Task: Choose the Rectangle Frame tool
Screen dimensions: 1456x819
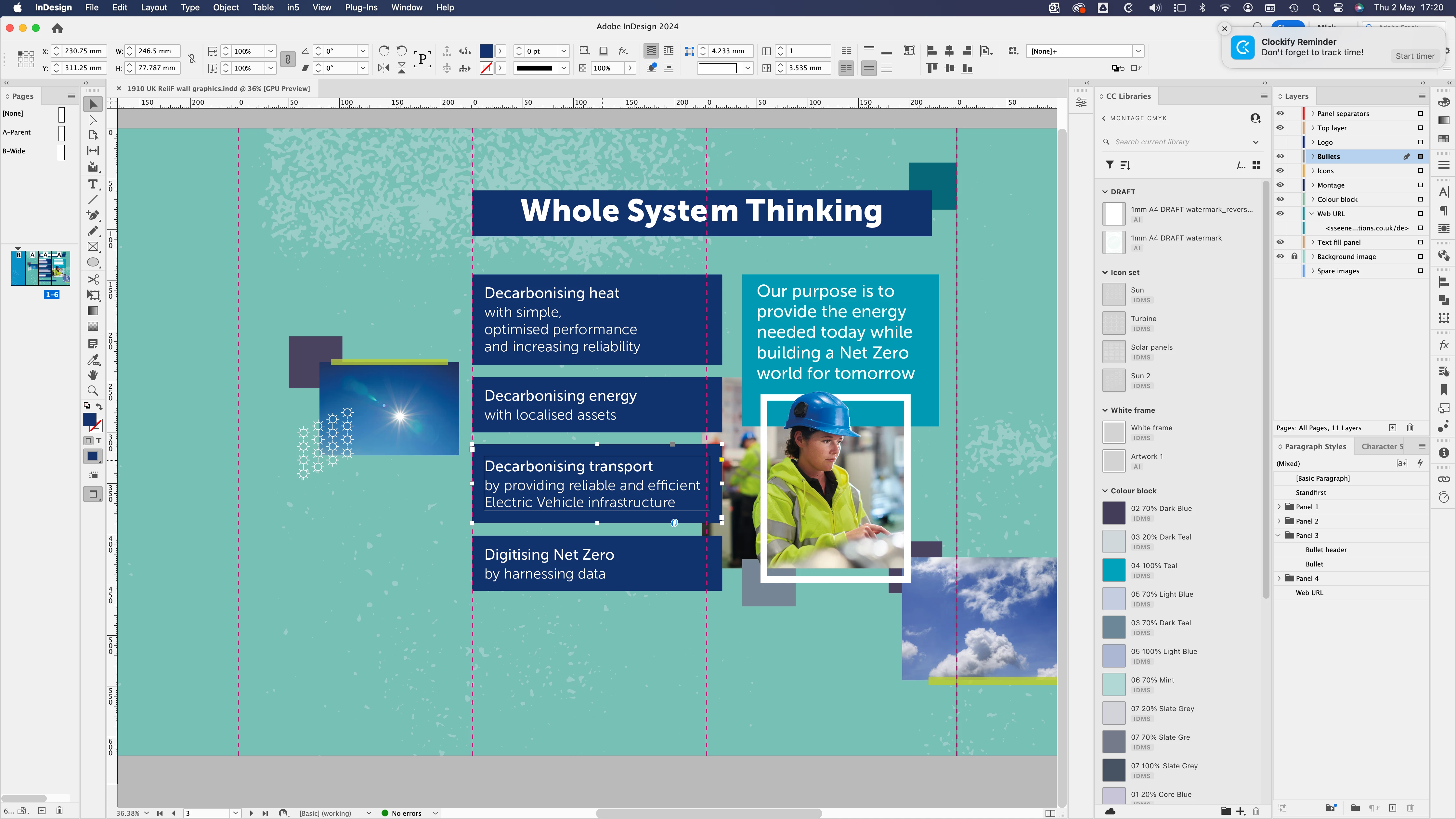Action: [93, 246]
